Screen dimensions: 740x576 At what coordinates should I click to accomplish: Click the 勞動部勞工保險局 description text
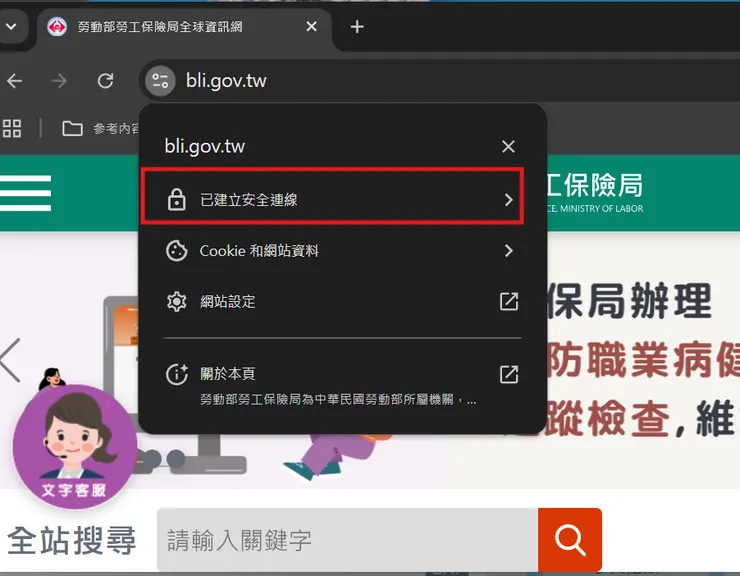[338, 400]
